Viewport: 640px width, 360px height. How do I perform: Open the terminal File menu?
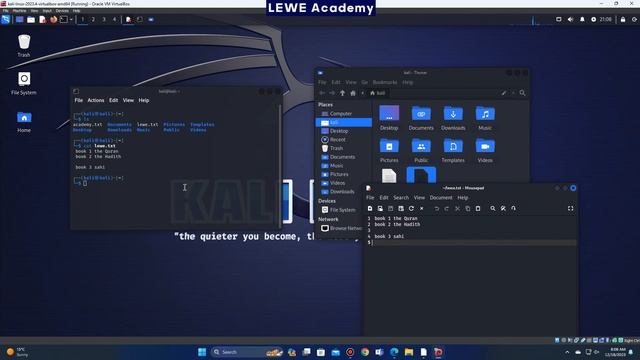point(78,100)
